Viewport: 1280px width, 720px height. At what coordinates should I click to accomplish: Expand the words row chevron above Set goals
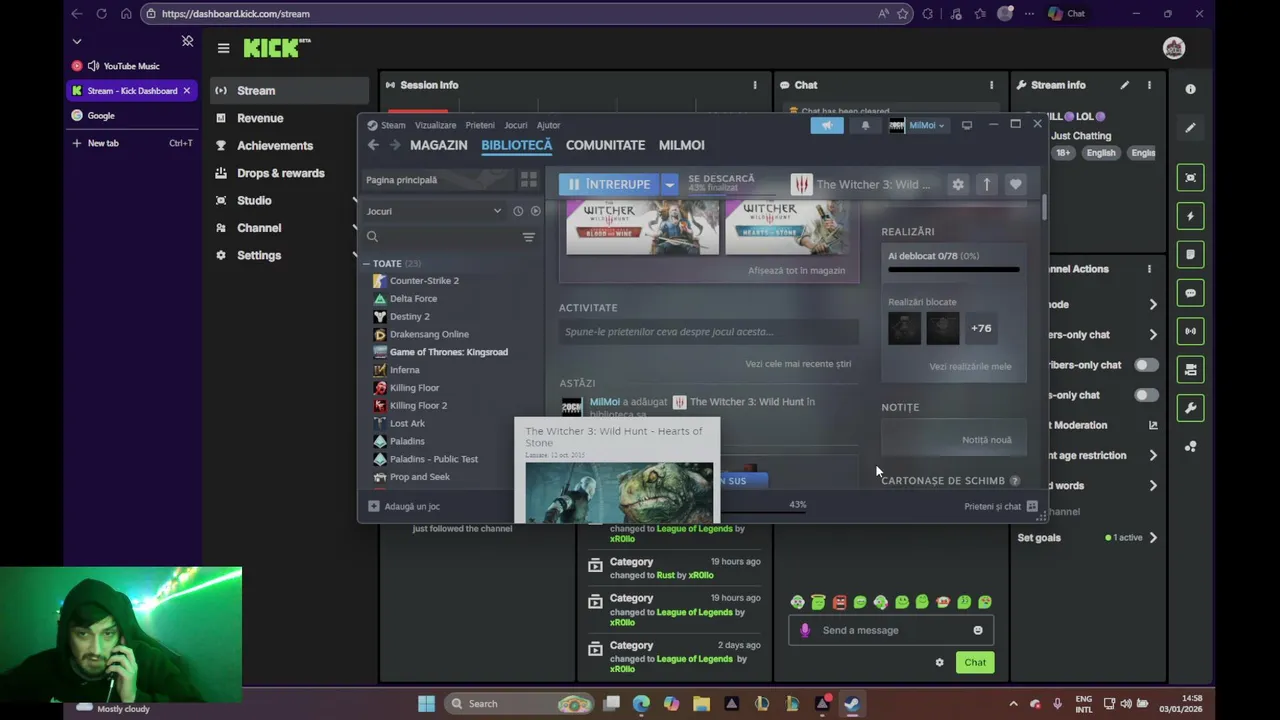click(x=1153, y=485)
